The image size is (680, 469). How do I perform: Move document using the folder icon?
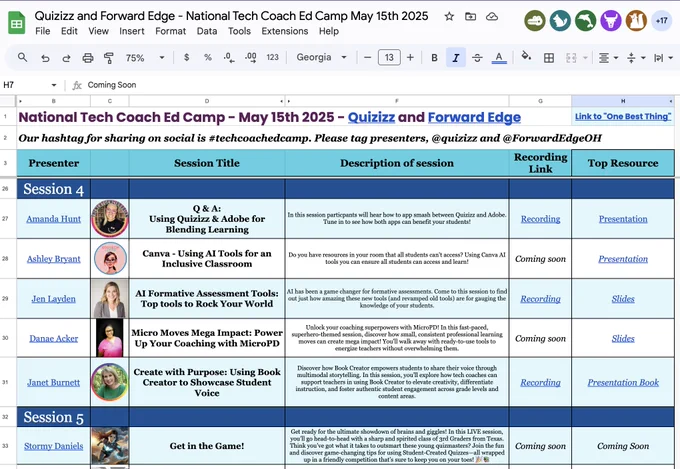(471, 16)
